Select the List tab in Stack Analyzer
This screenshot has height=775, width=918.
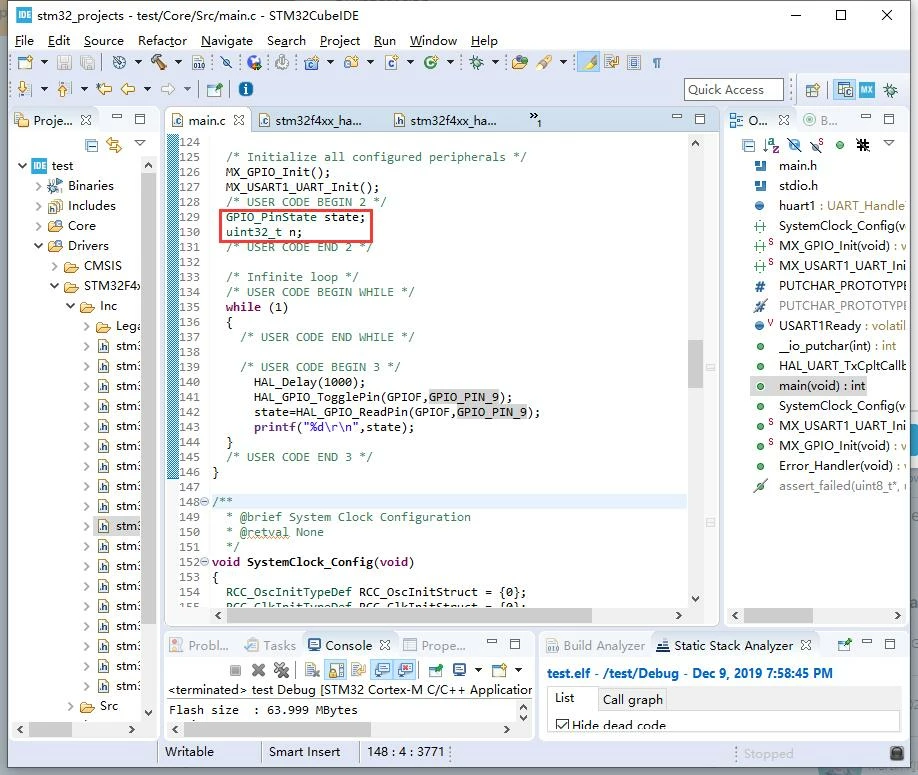coord(565,698)
